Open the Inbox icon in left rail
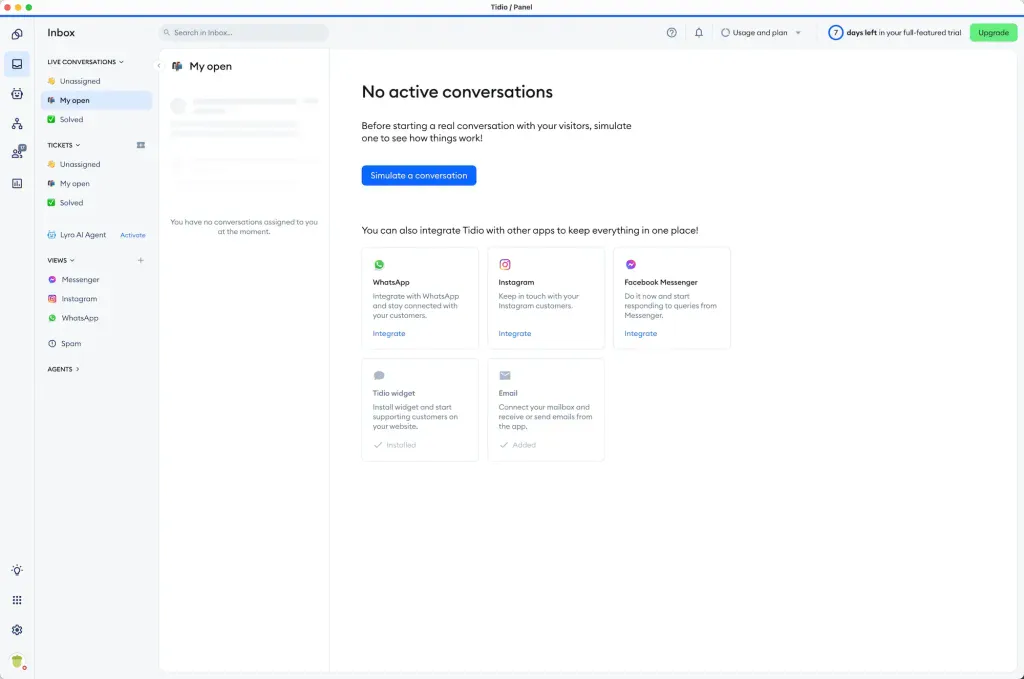The height and width of the screenshot is (679, 1024). [x=17, y=64]
